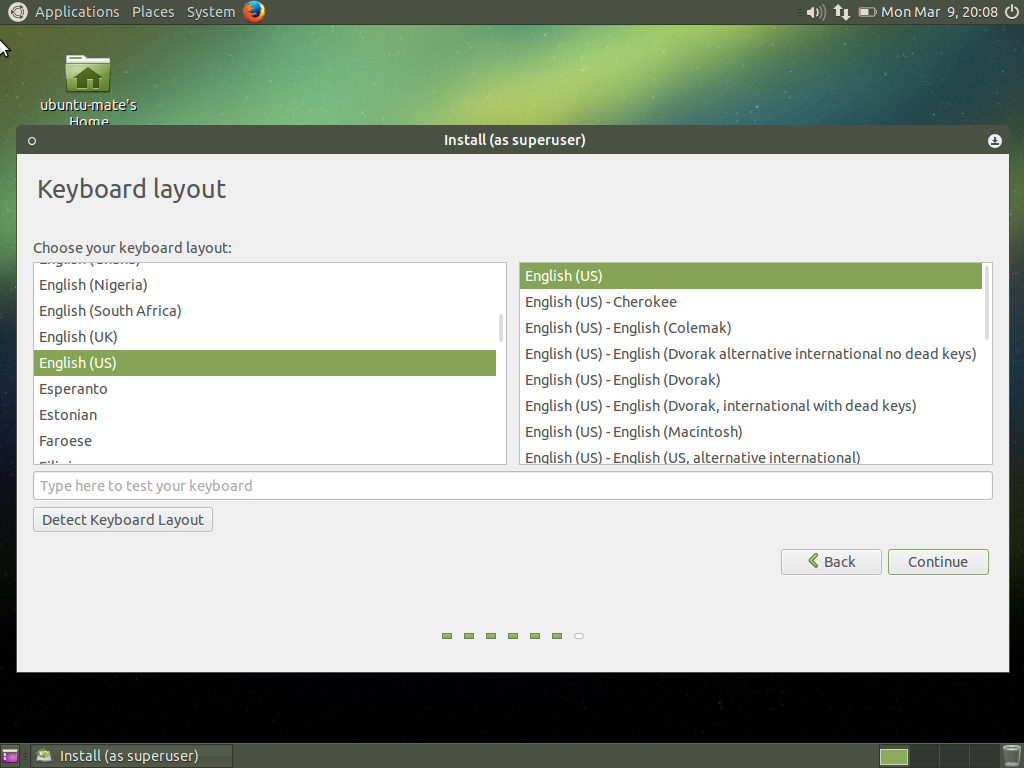
Task: Click the Continue button
Action: 938,562
